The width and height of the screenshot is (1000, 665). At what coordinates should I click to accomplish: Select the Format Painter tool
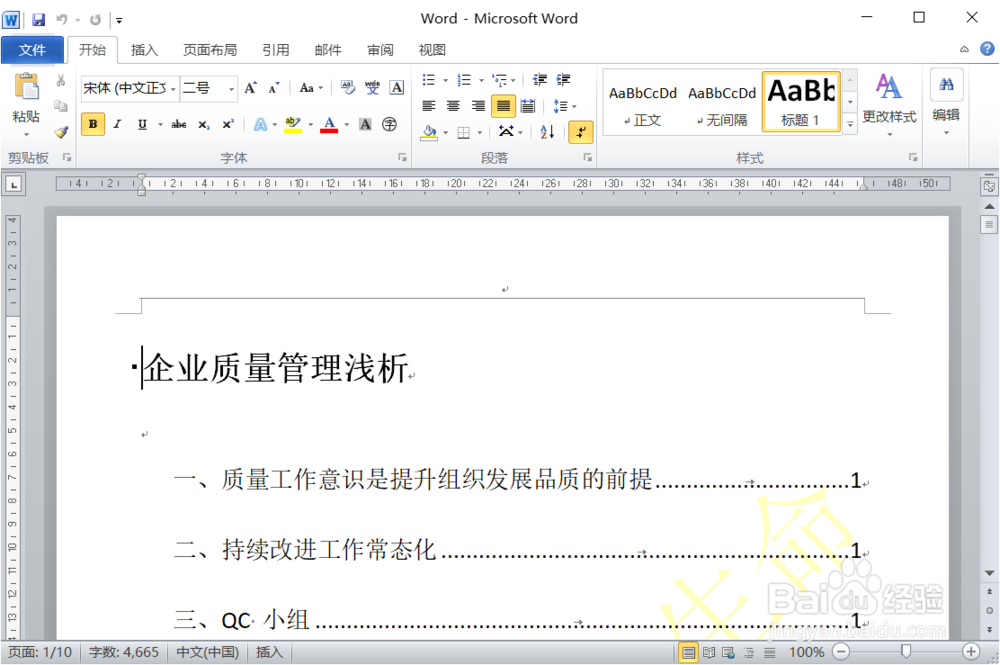click(60, 131)
